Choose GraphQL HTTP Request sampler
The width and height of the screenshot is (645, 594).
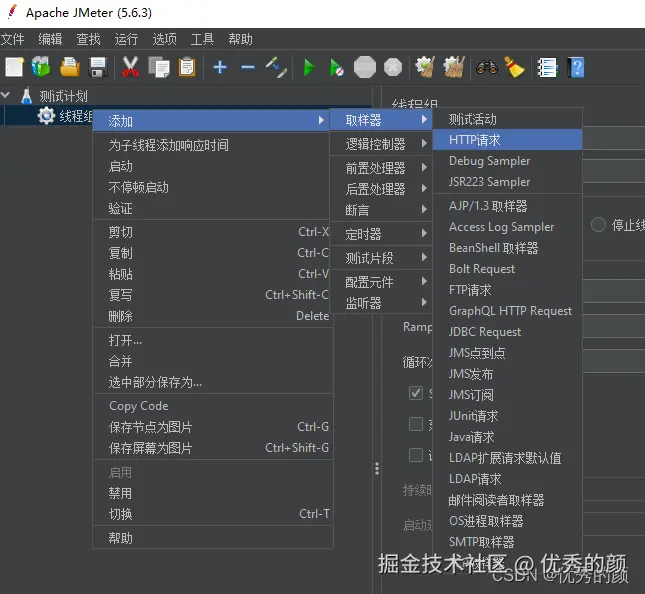508,311
